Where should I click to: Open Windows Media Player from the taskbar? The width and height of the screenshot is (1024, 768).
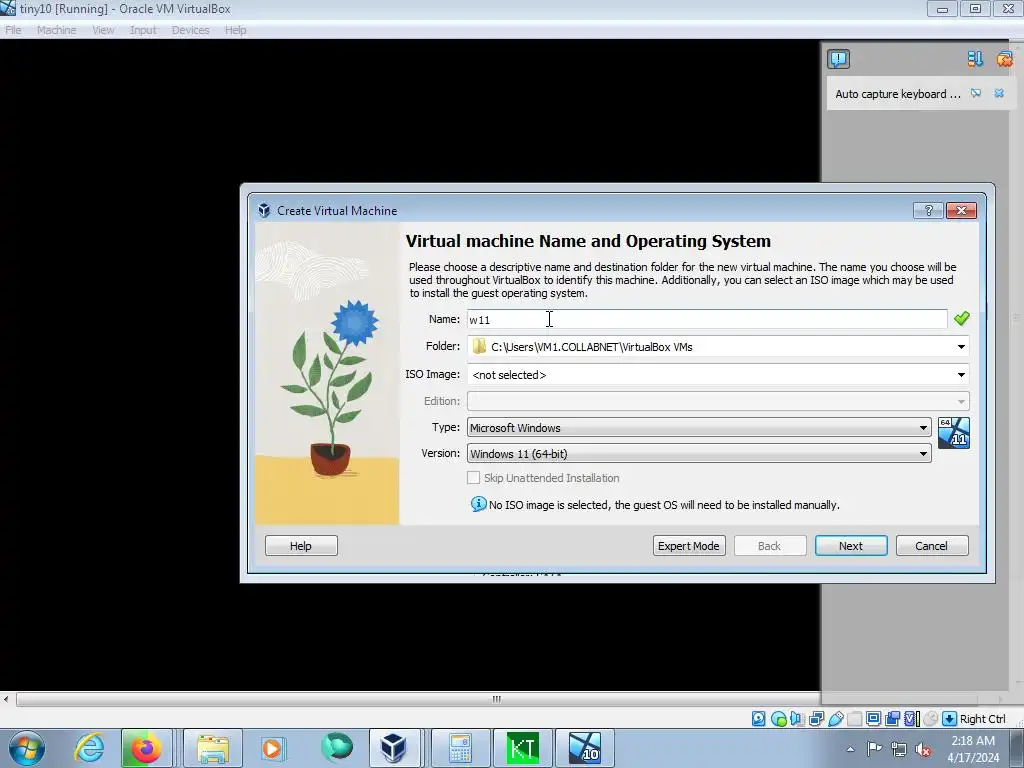click(x=272, y=748)
